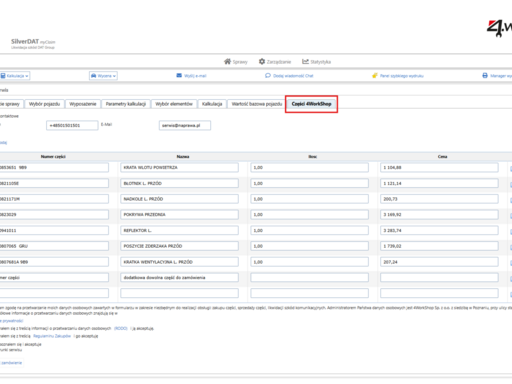Click the KRATKA WENTYLACYJNA L. PRZÓD field
Image resolution: width=512 pixels, height=384 pixels.
tap(179, 262)
